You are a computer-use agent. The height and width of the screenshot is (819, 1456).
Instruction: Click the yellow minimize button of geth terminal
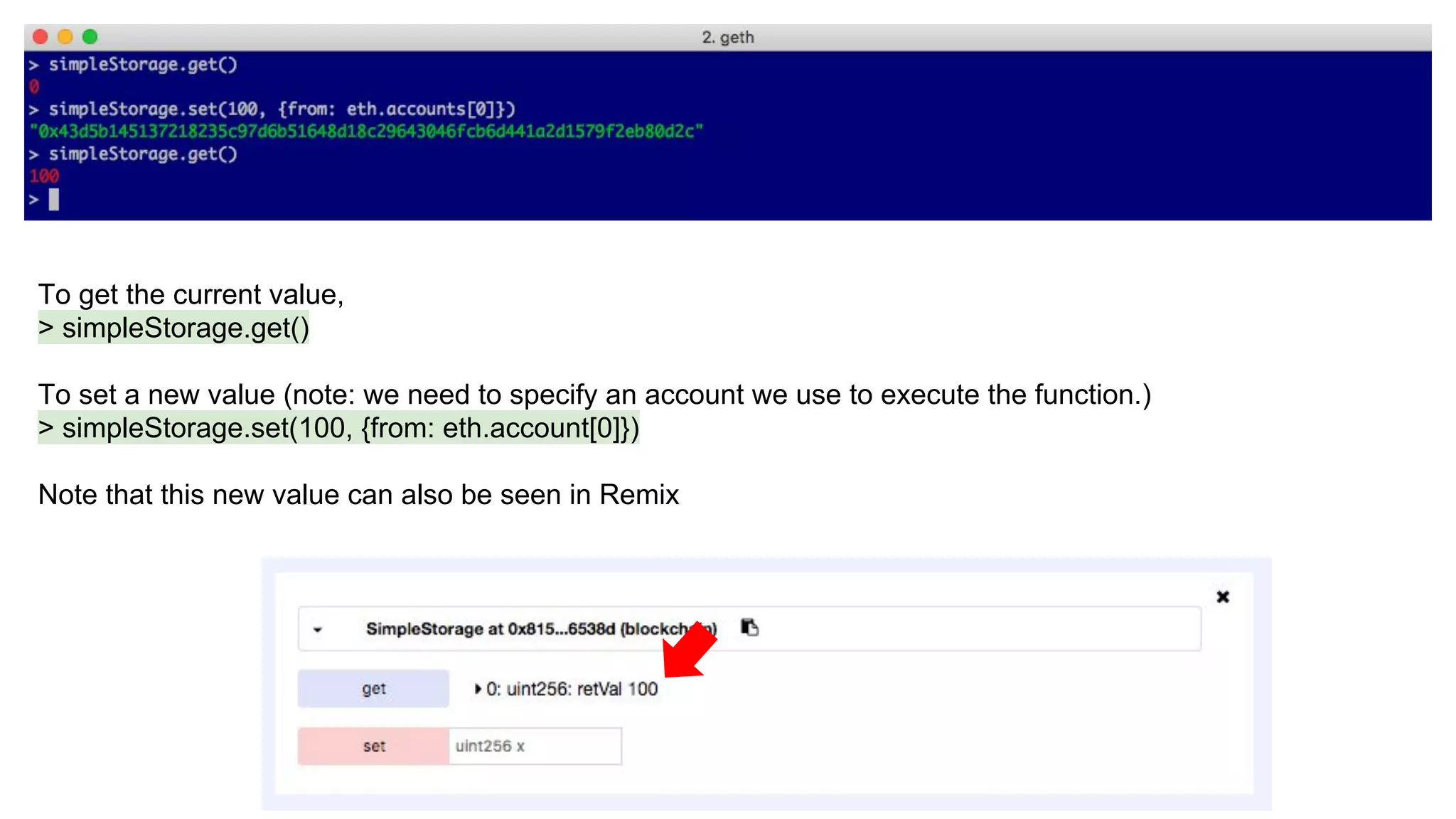(x=65, y=37)
